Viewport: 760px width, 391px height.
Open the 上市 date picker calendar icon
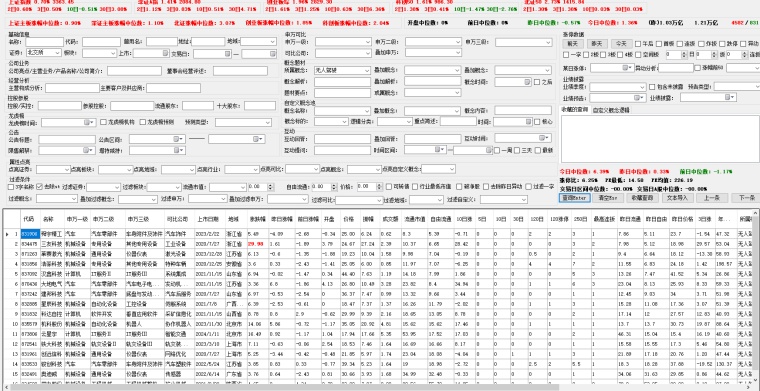164,53
